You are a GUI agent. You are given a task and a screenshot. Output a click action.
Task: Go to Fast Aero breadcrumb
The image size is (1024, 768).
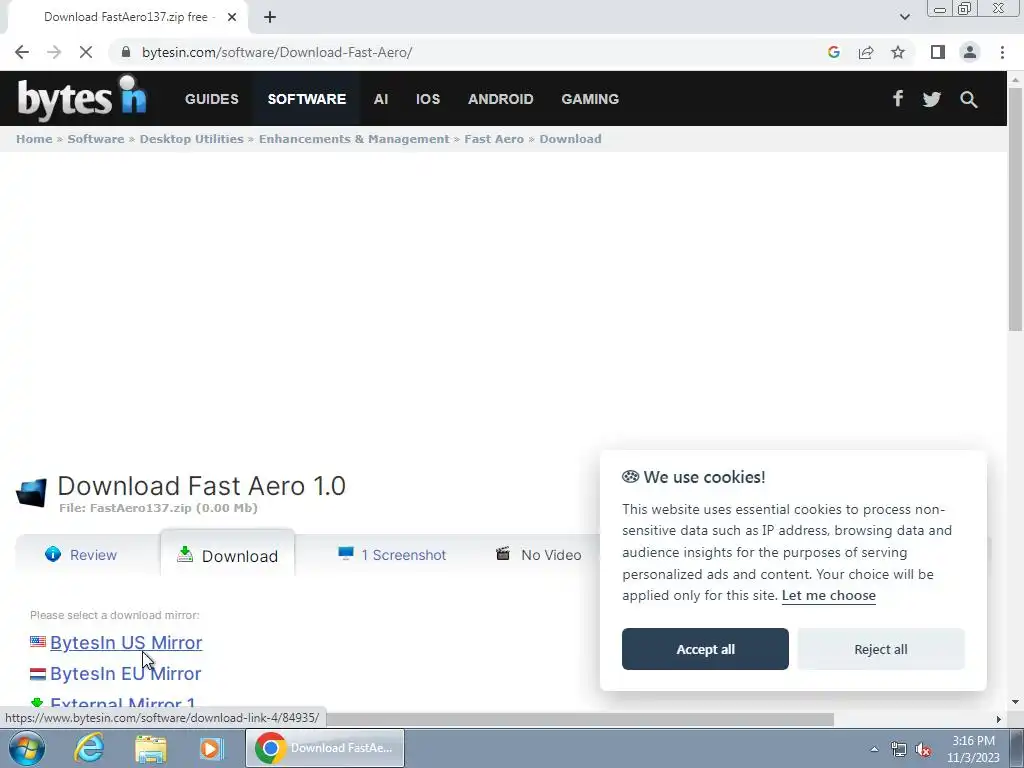(494, 139)
